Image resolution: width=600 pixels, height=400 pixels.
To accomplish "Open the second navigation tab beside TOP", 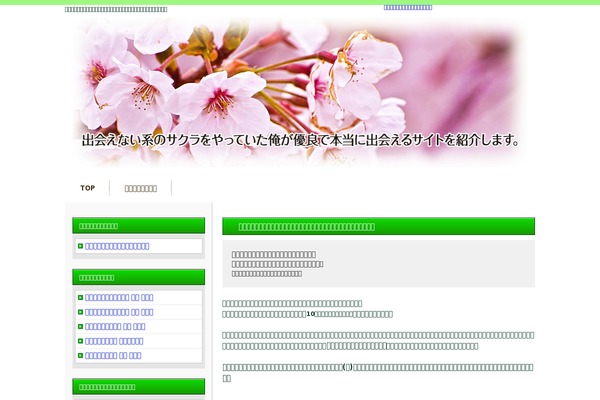I will (x=140, y=188).
